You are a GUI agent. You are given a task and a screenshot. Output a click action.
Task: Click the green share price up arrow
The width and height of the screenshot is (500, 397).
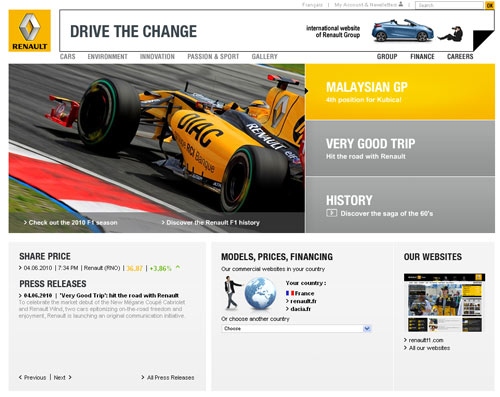[178, 267]
